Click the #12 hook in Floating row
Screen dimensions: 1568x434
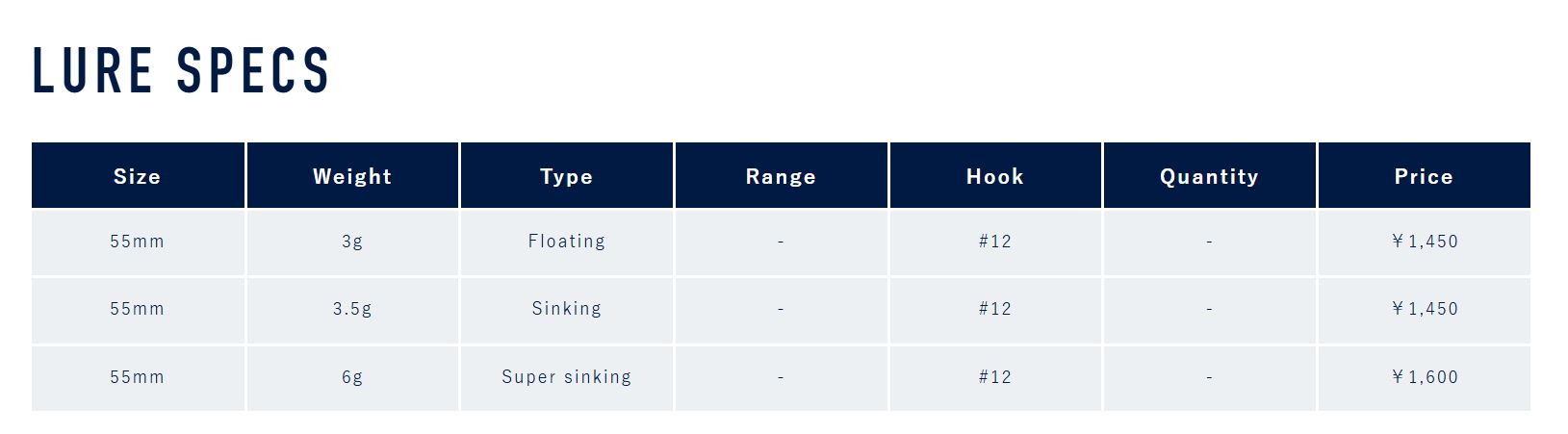995,242
